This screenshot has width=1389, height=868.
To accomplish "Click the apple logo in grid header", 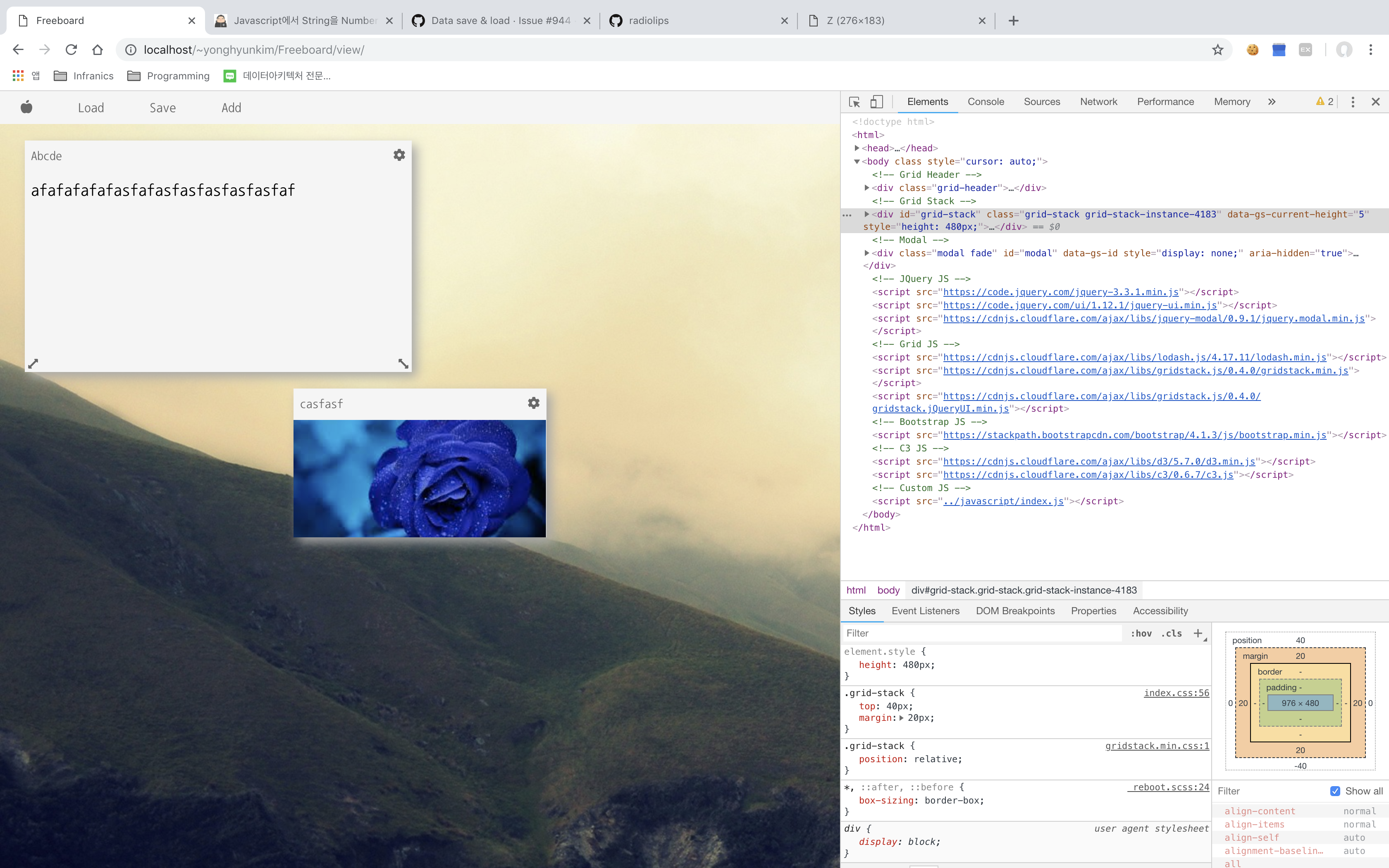I will pos(26,107).
